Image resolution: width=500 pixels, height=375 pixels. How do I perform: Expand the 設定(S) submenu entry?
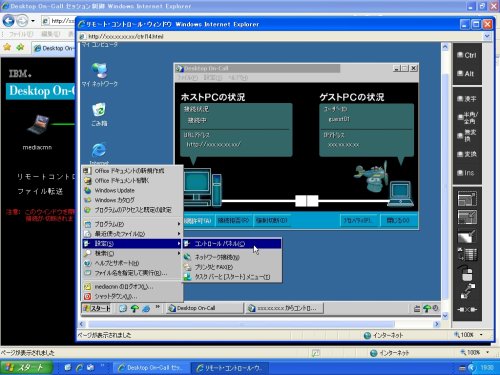[132, 244]
